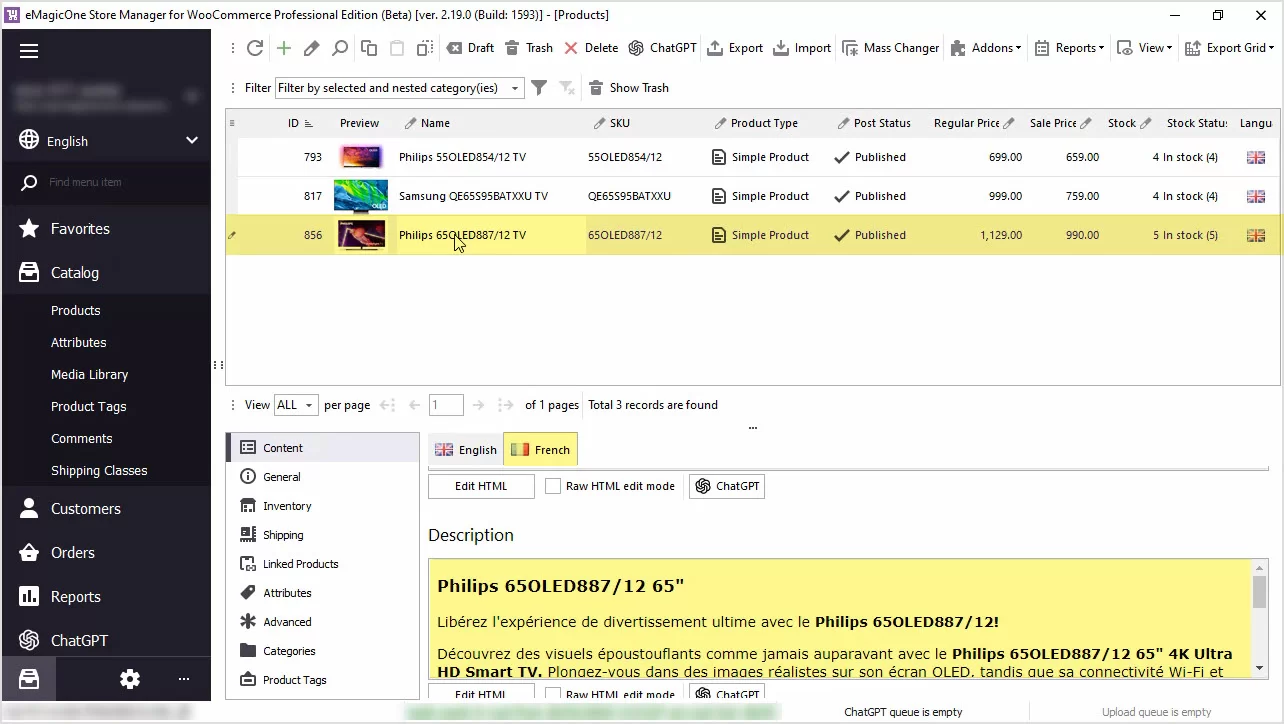Switch to the English content tab
The width and height of the screenshot is (1284, 724).
[466, 450]
